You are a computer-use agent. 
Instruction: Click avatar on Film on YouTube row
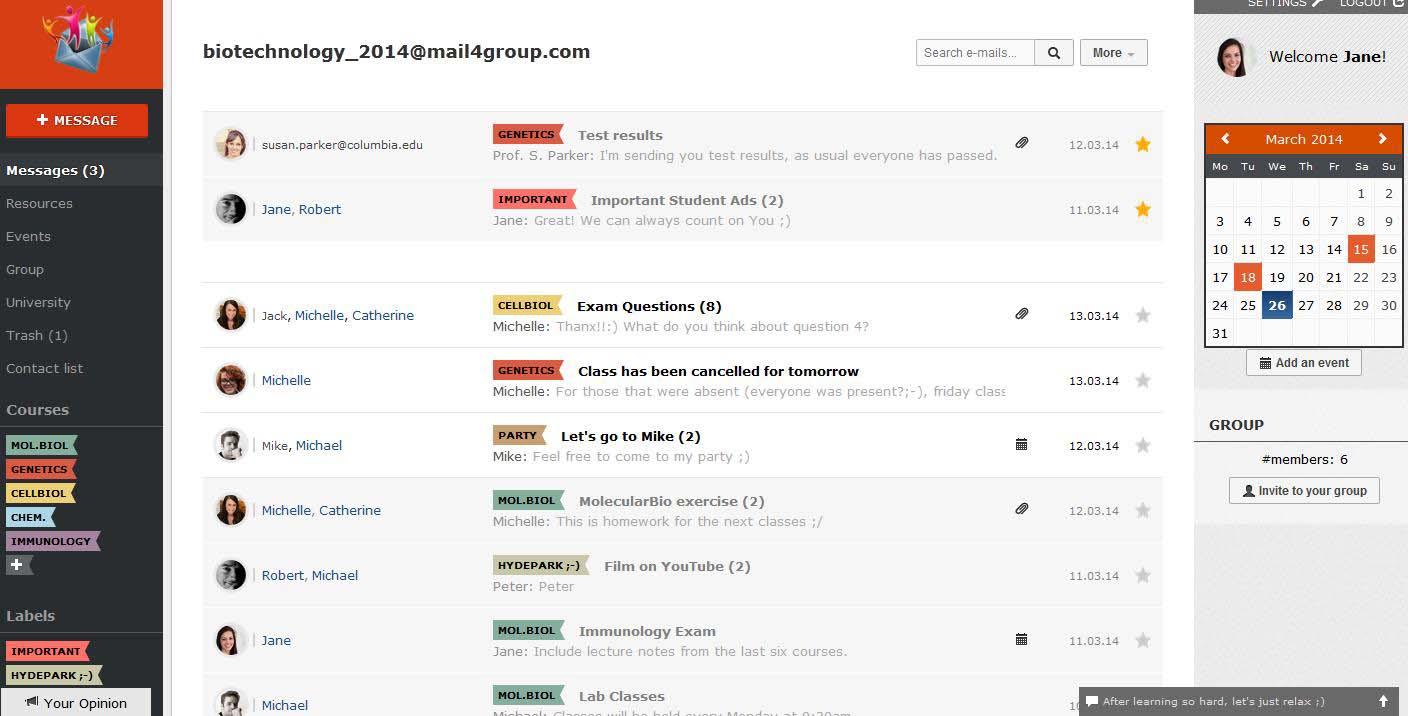(231, 575)
